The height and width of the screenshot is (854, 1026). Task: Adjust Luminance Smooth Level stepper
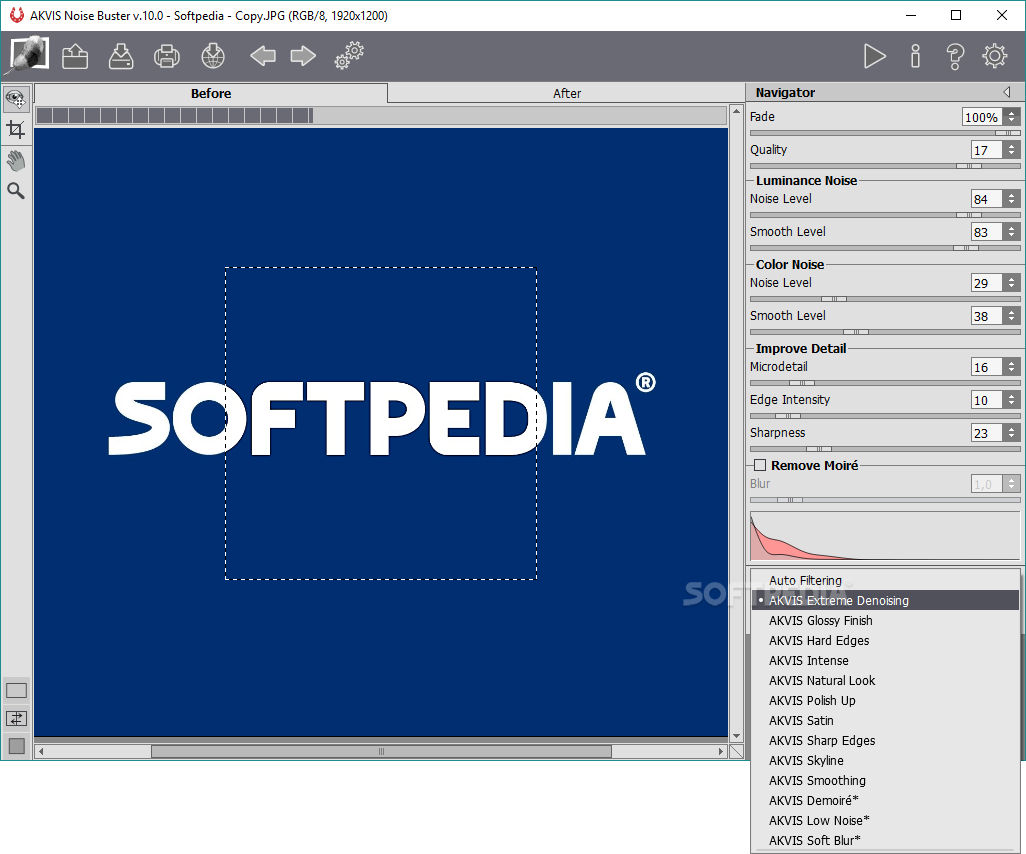tap(1012, 232)
